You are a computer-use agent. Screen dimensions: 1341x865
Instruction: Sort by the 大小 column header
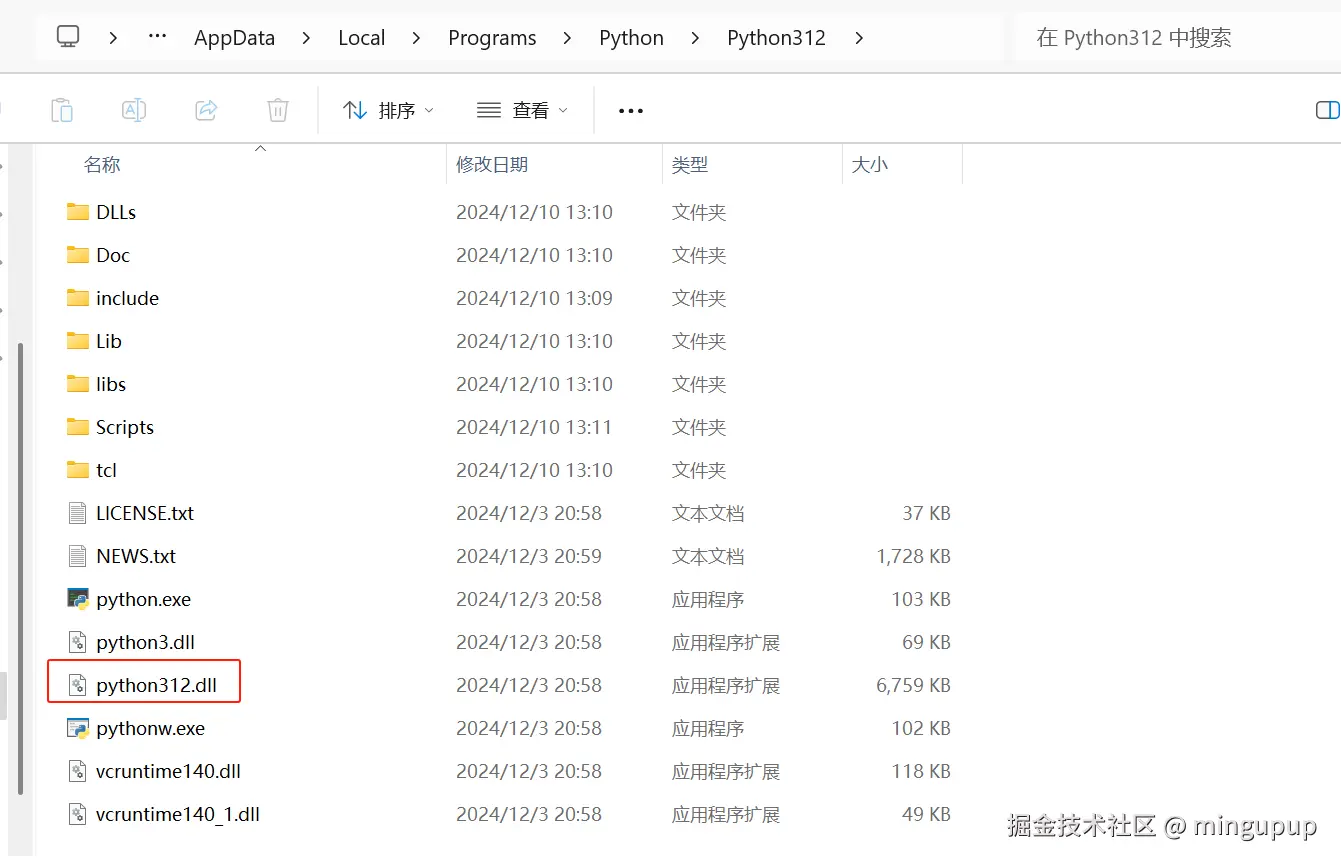pos(869,165)
